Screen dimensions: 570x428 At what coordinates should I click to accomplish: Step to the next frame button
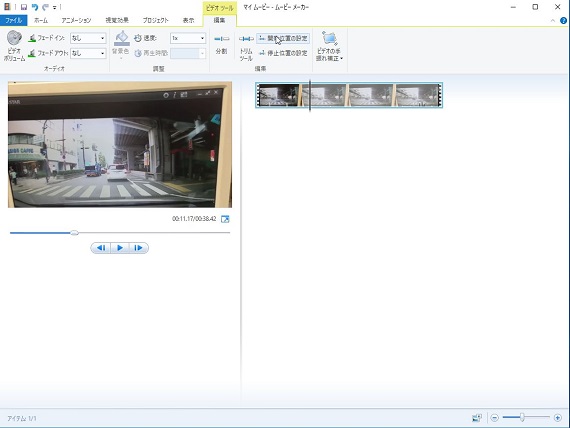139,248
